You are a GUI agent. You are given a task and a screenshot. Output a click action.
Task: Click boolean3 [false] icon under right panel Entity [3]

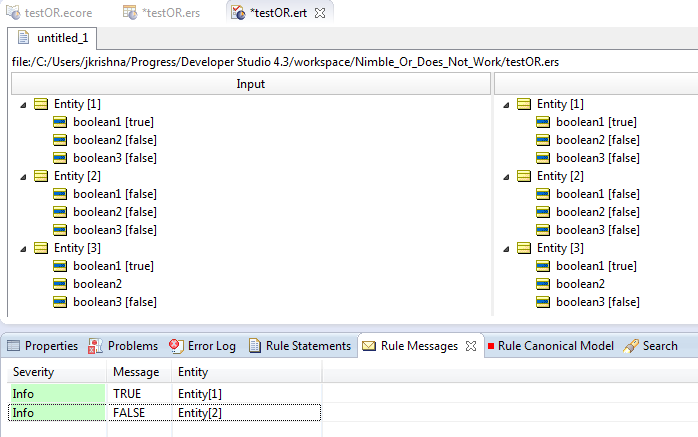tap(543, 302)
